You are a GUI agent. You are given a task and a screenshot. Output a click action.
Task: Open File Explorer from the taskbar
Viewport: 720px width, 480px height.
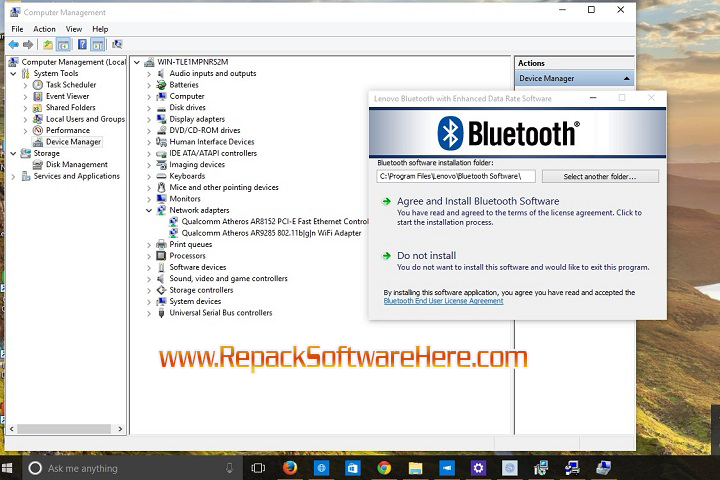coord(416,468)
